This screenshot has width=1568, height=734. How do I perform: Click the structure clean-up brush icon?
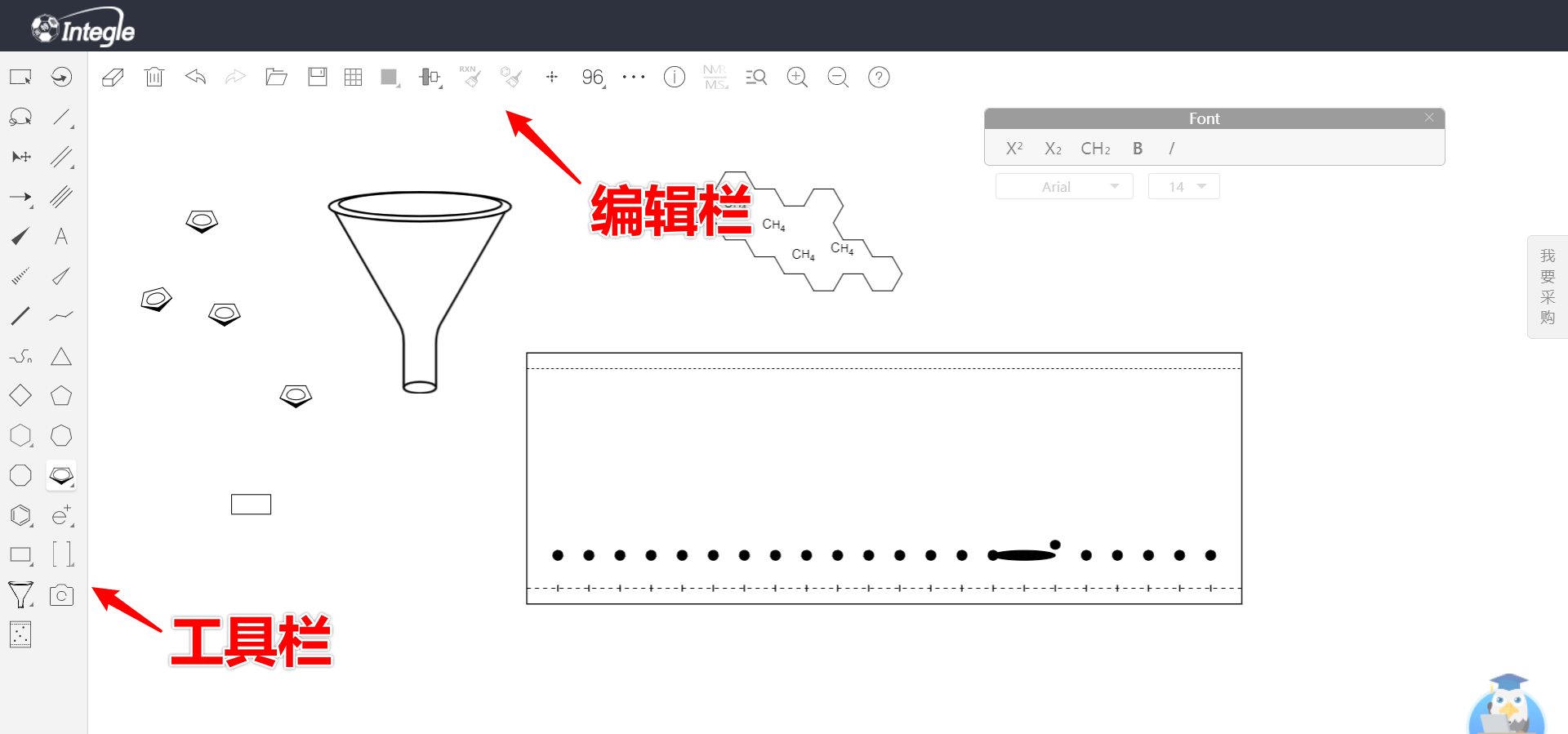point(511,77)
